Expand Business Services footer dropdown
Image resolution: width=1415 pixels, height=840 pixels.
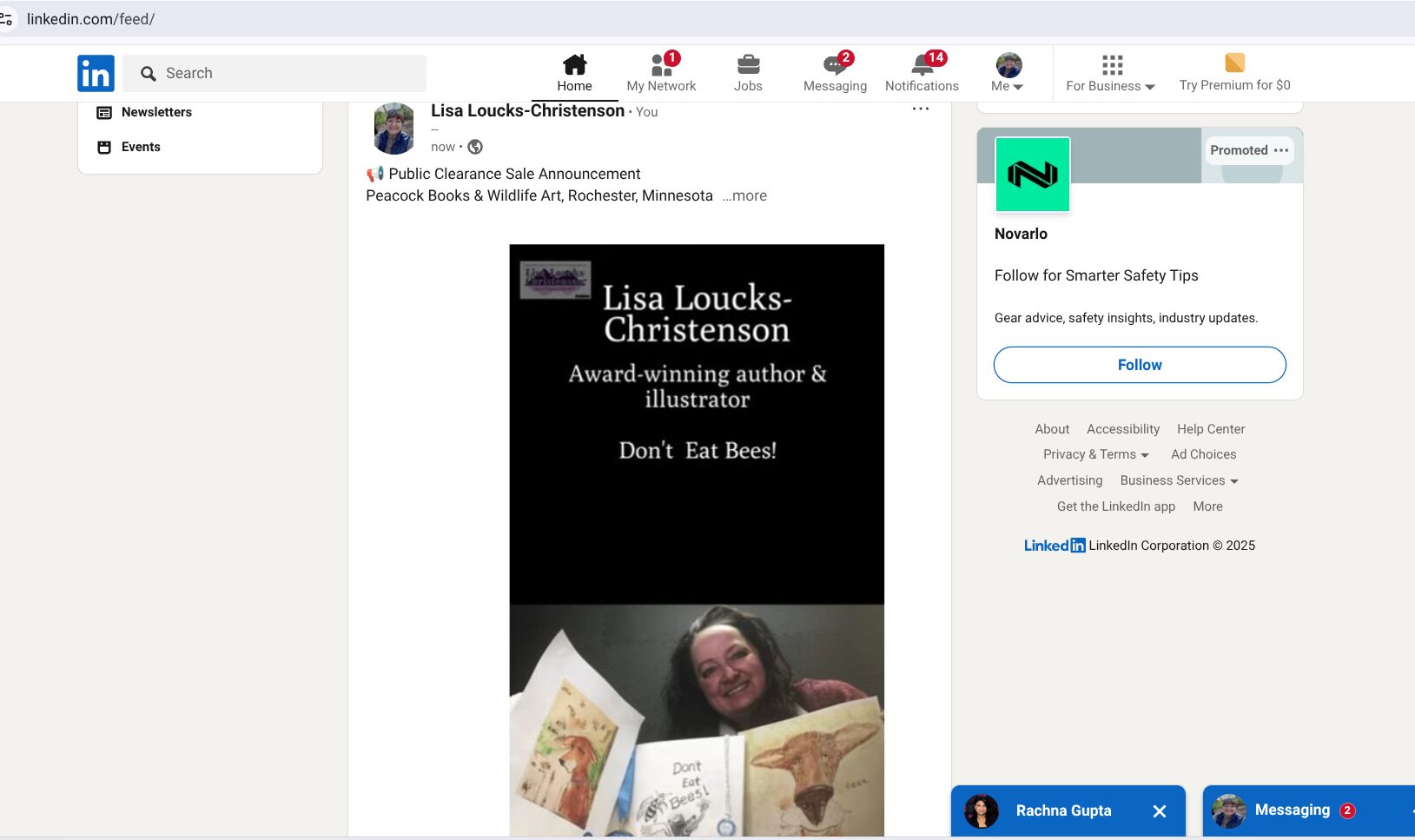(1179, 480)
